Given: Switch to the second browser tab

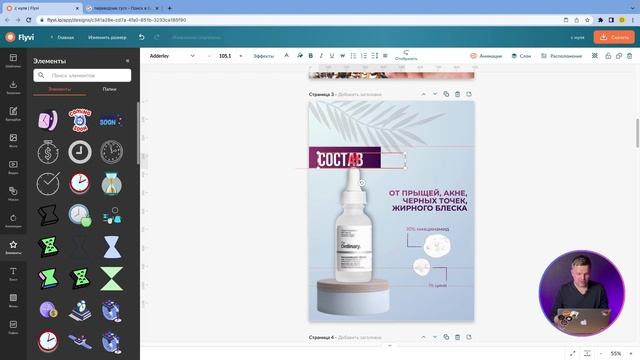Looking at the screenshot, I should (121, 8).
